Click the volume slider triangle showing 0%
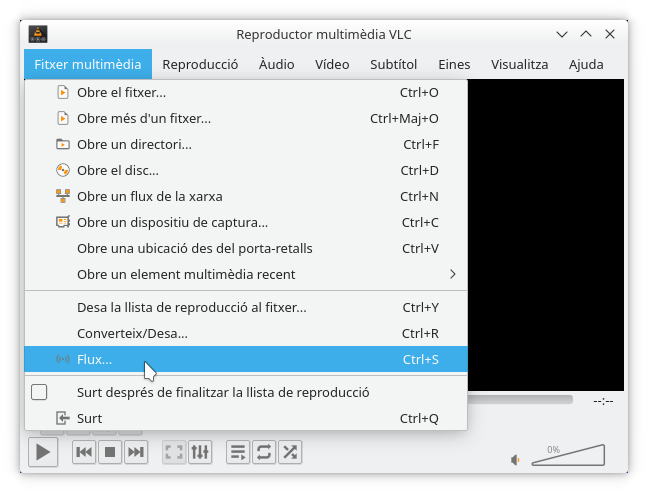This screenshot has height=493, width=648. (x=569, y=455)
